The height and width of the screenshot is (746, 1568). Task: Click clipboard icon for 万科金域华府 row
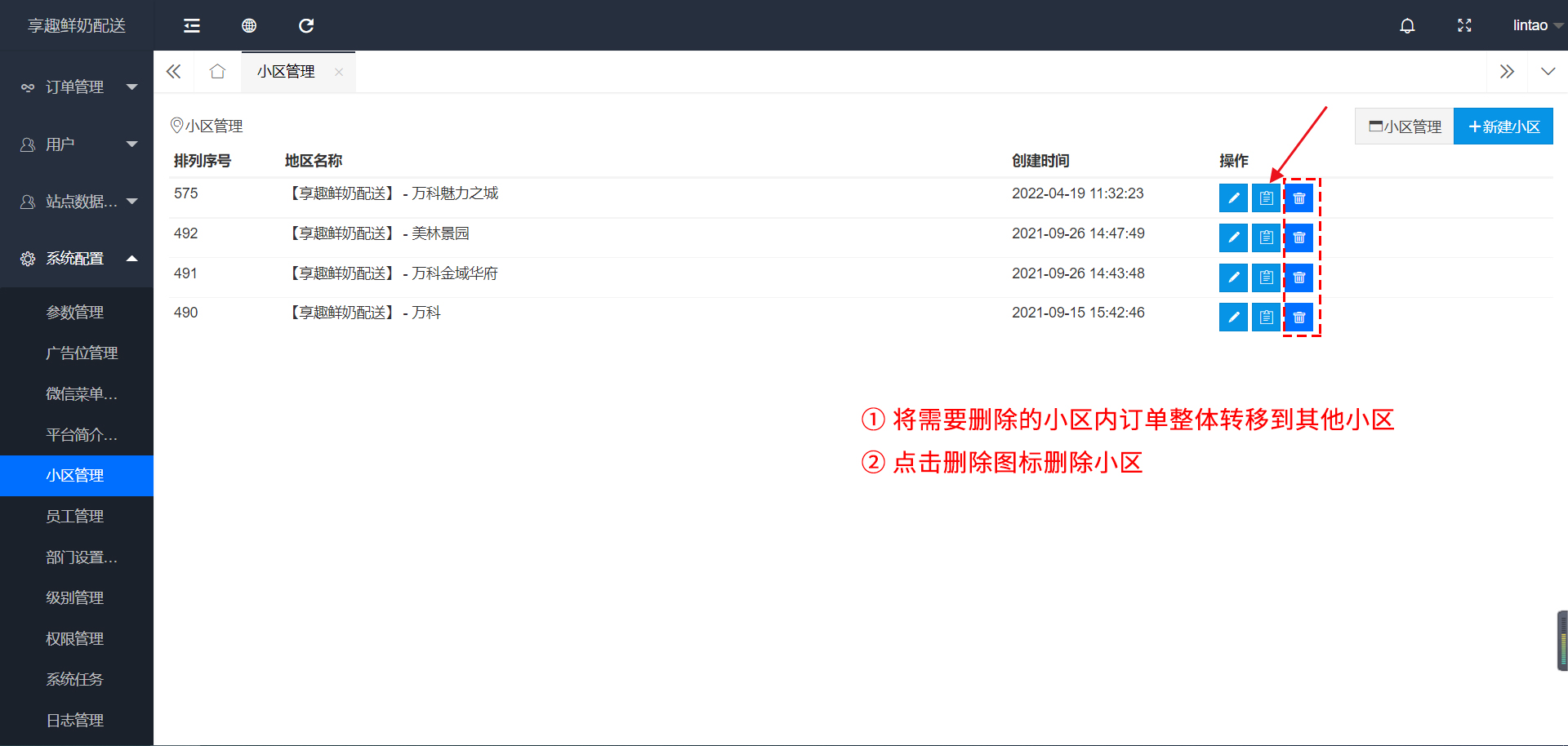tap(1266, 278)
